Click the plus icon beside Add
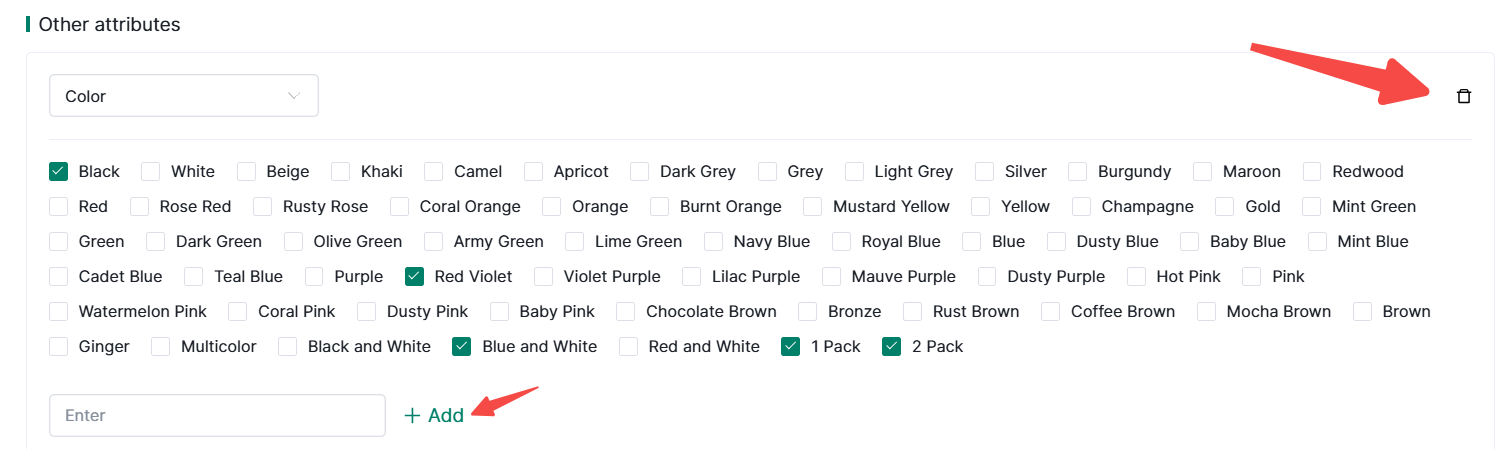Image resolution: width=1508 pixels, height=449 pixels. tap(412, 416)
